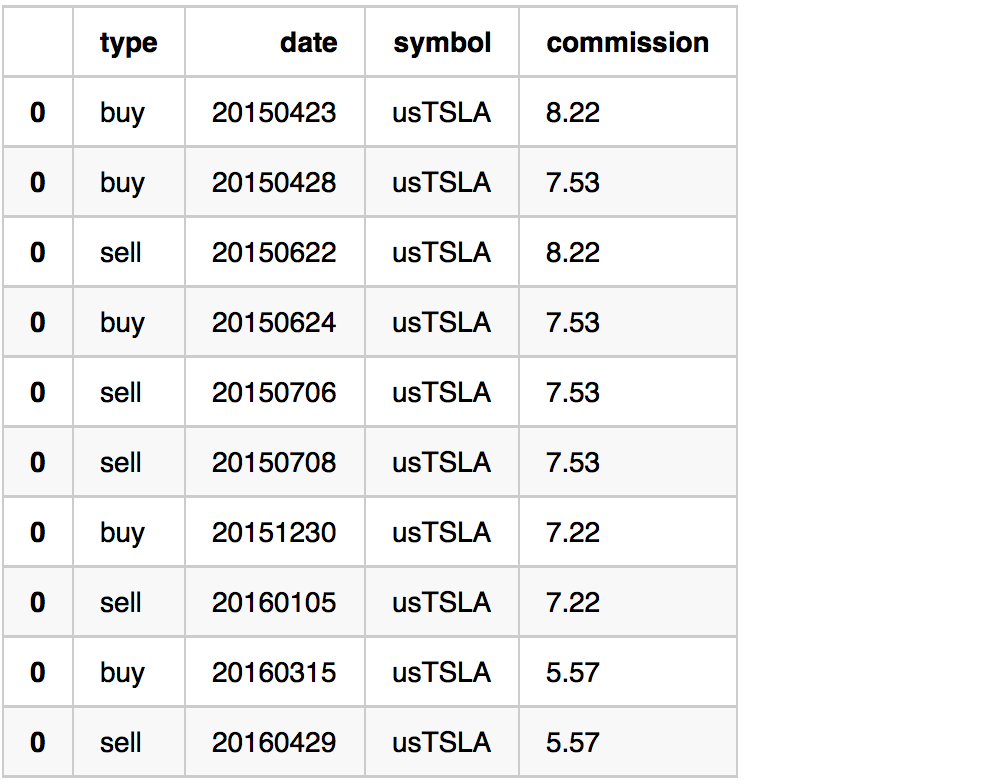
Task: Click usTSLA symbol in the 20150423 row
Action: tap(441, 113)
